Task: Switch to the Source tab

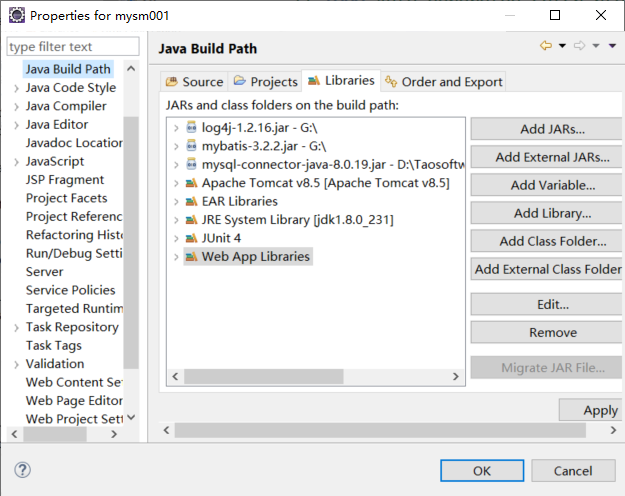Action: (x=194, y=82)
